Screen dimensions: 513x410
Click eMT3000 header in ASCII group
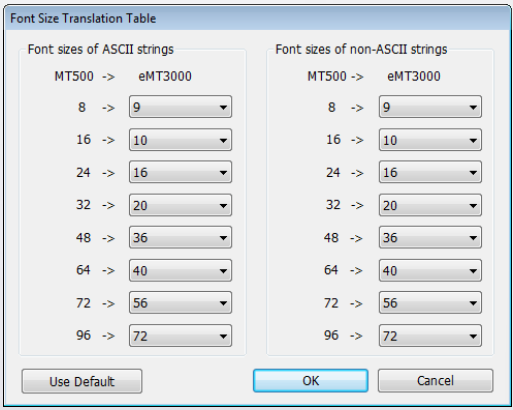(165, 76)
